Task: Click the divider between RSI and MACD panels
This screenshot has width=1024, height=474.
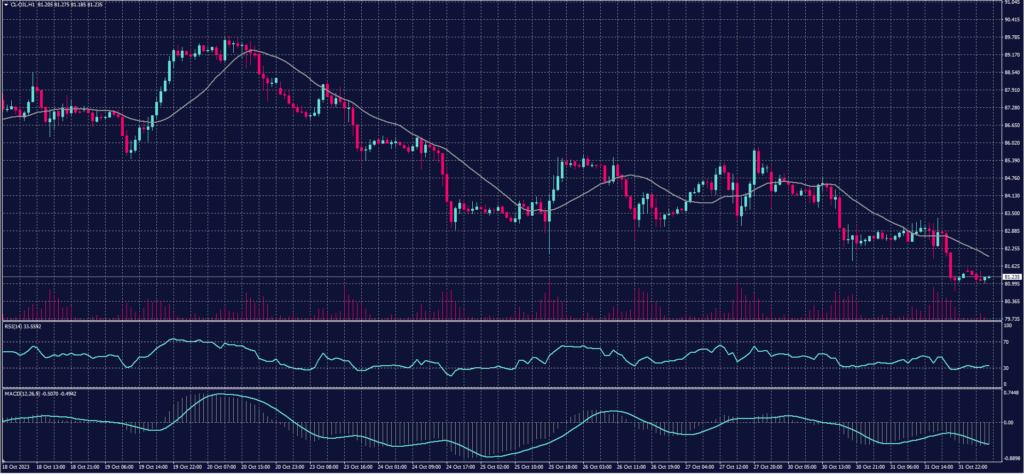Action: pyautogui.click(x=500, y=387)
